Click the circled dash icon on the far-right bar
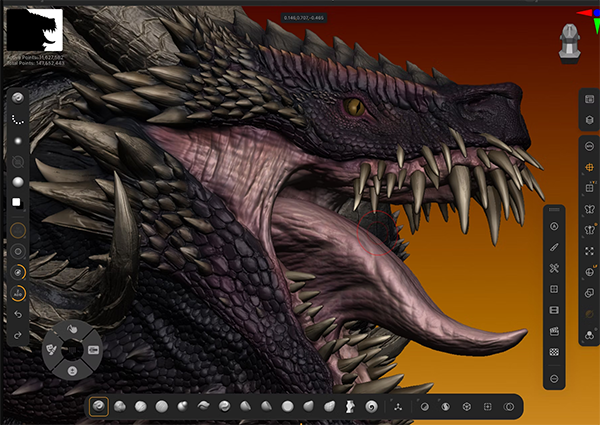Screen dimensions: 600x425 pos(589,146)
